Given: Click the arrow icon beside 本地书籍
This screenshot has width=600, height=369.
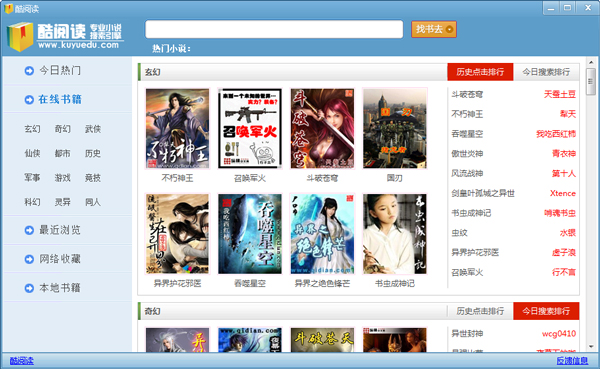Looking at the screenshot, I should coord(29,288).
